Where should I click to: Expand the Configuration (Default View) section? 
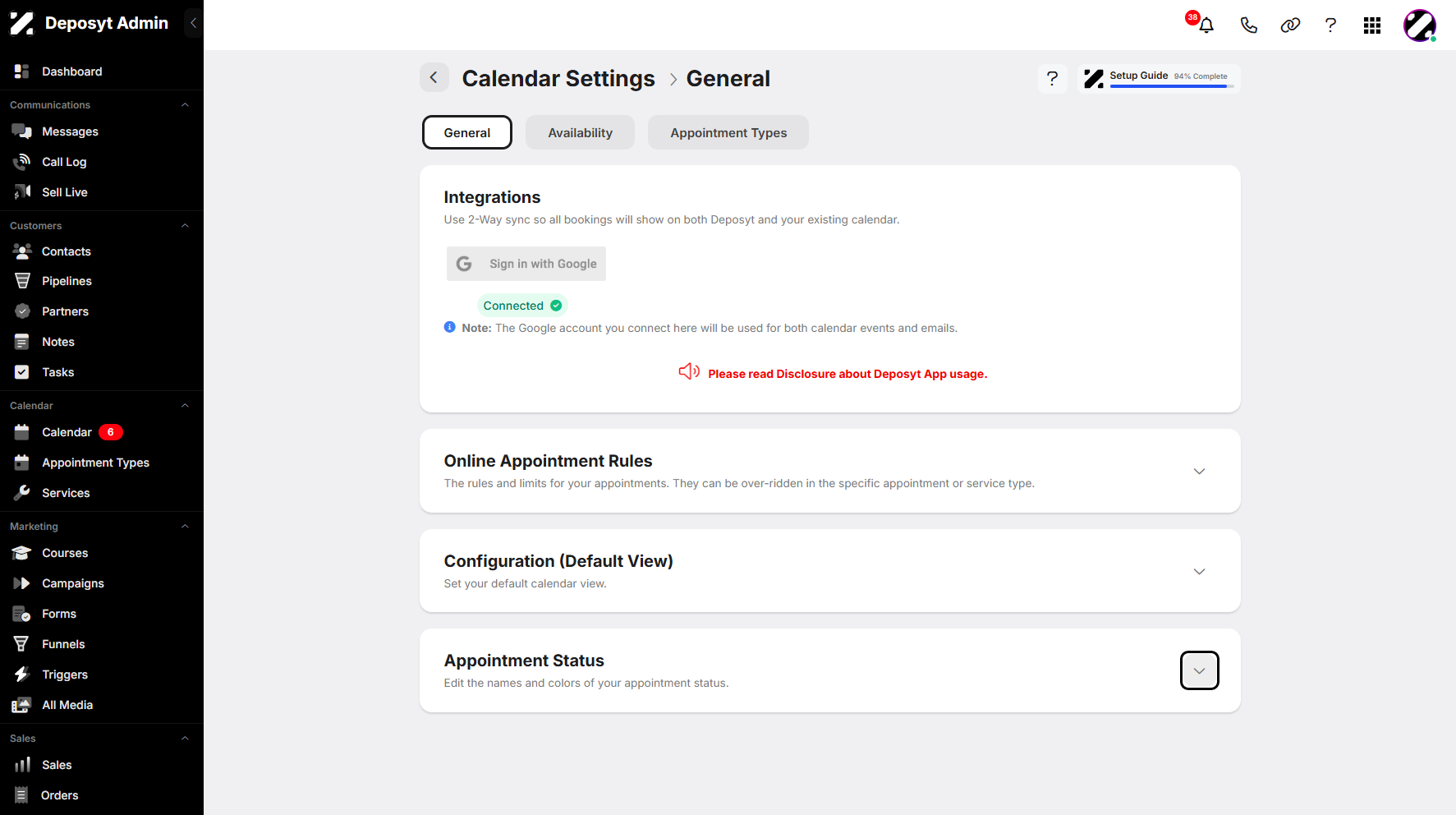[x=1199, y=572]
